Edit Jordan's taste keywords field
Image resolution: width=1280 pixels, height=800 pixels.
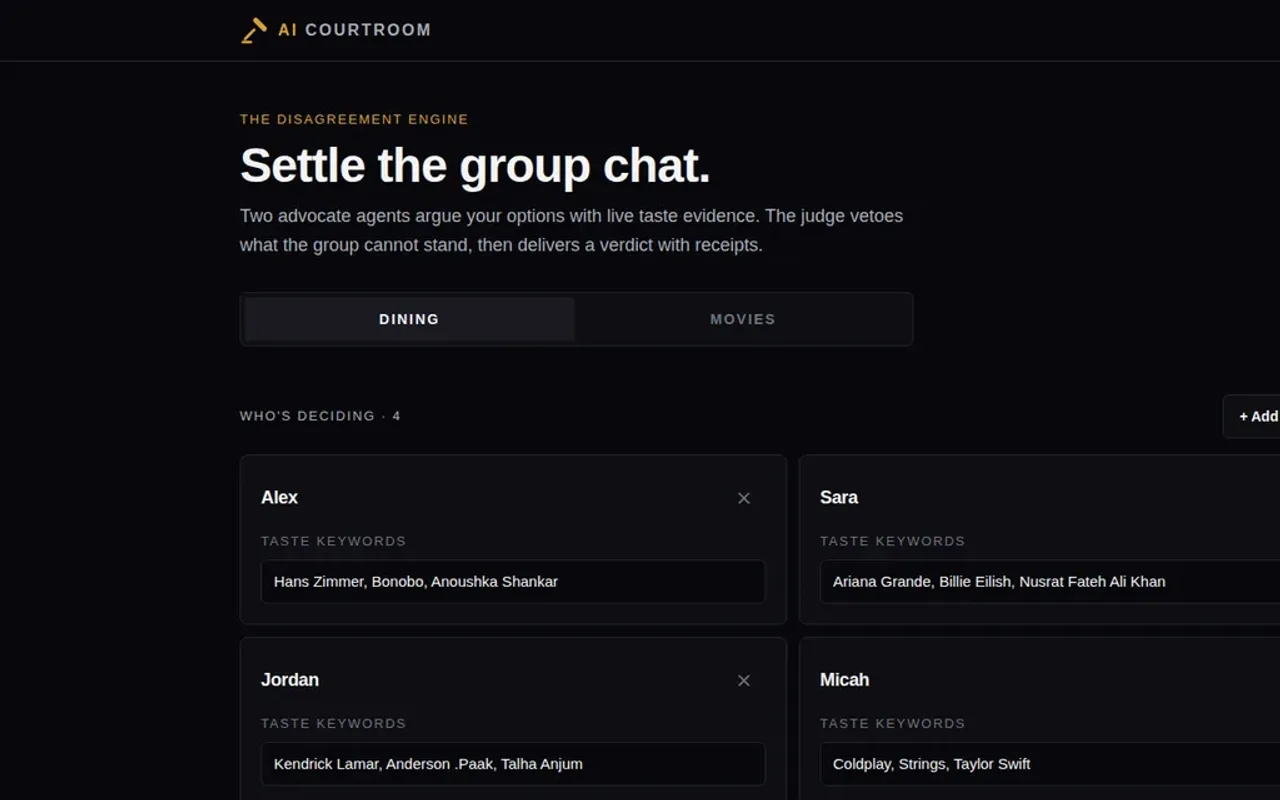click(x=513, y=764)
